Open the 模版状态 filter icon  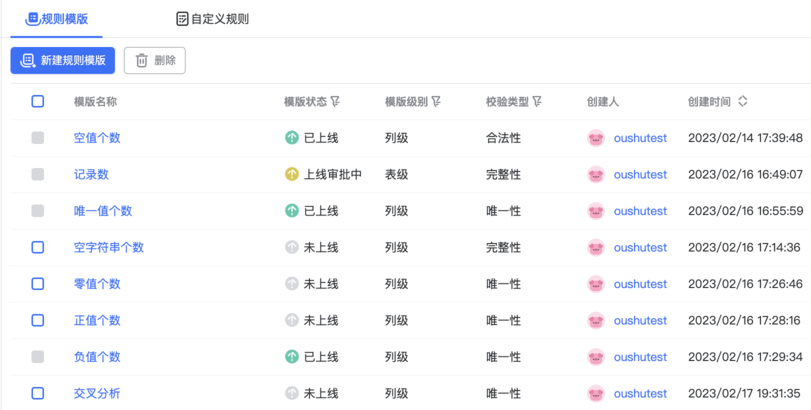click(335, 101)
